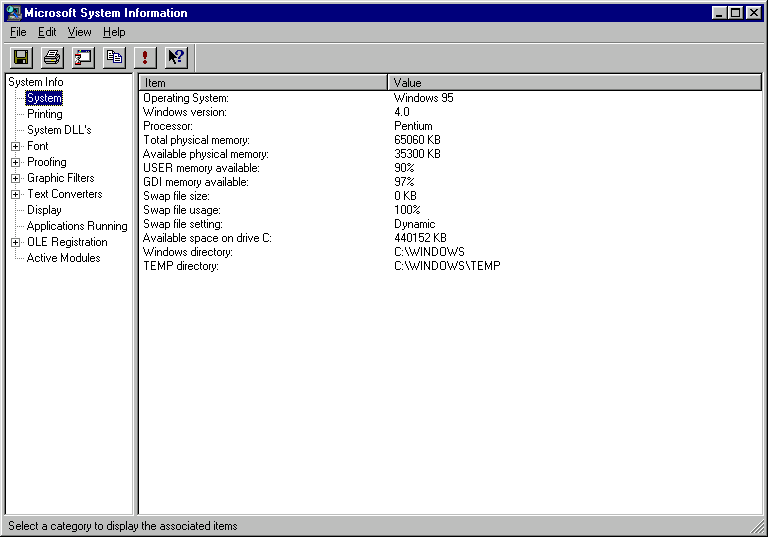Click the TEMP directory label
The image size is (768, 537).
click(x=181, y=266)
